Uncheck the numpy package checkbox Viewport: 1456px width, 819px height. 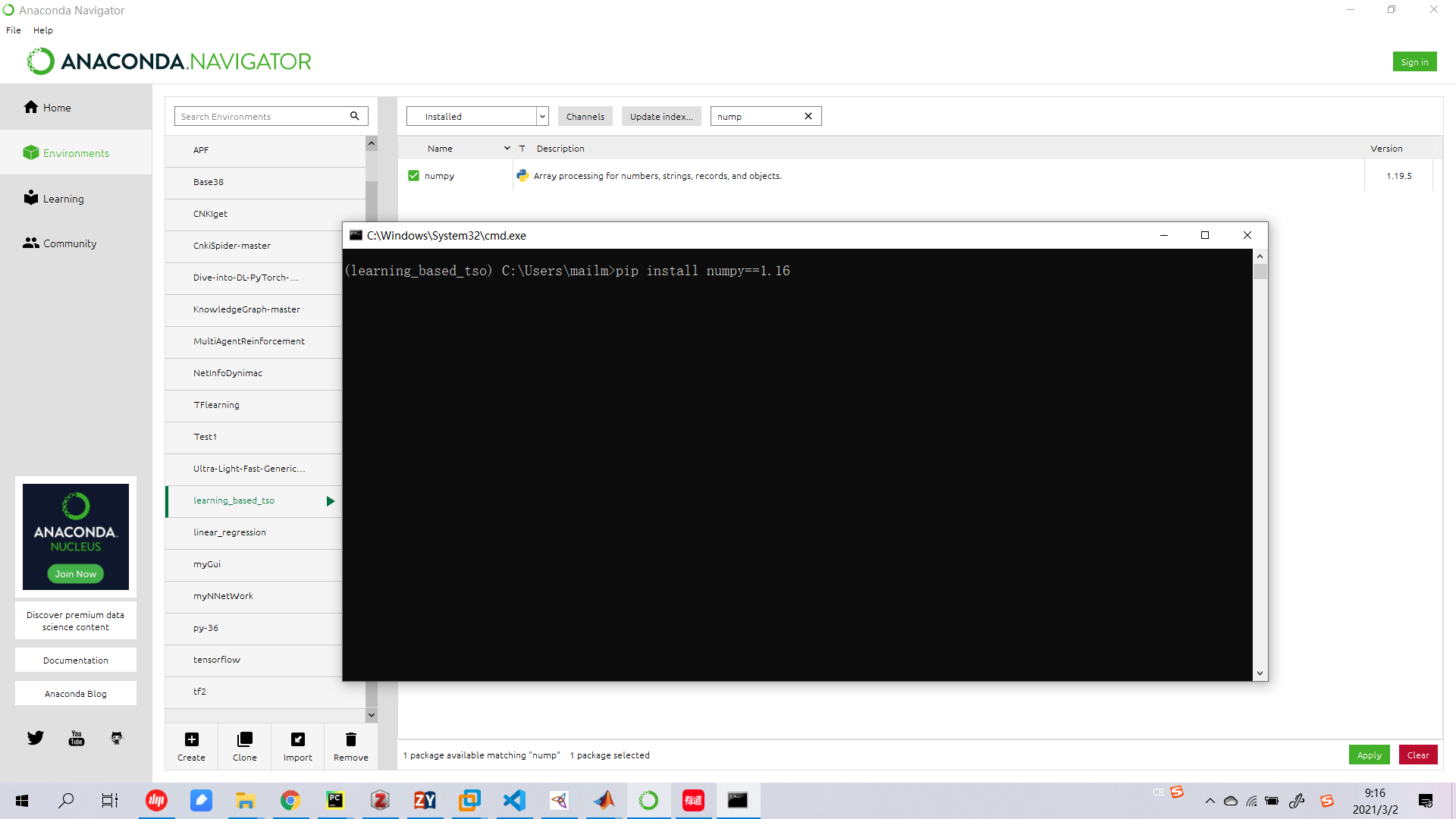(413, 176)
